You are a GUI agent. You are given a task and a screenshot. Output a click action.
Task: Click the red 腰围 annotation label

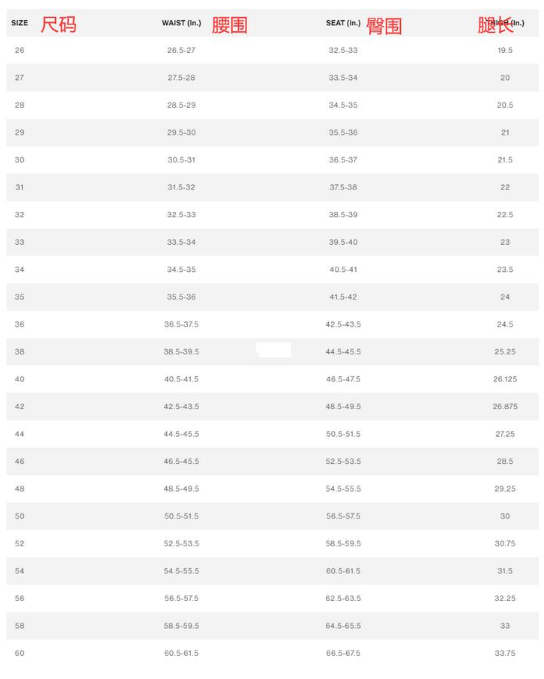230,25
